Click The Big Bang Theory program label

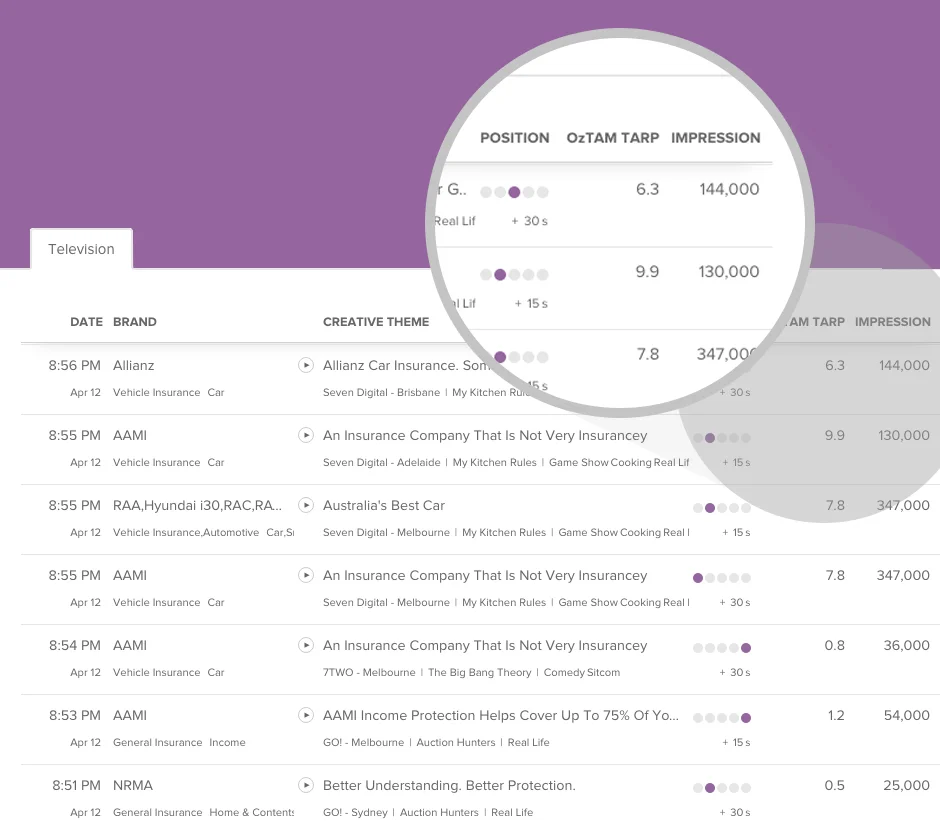480,672
